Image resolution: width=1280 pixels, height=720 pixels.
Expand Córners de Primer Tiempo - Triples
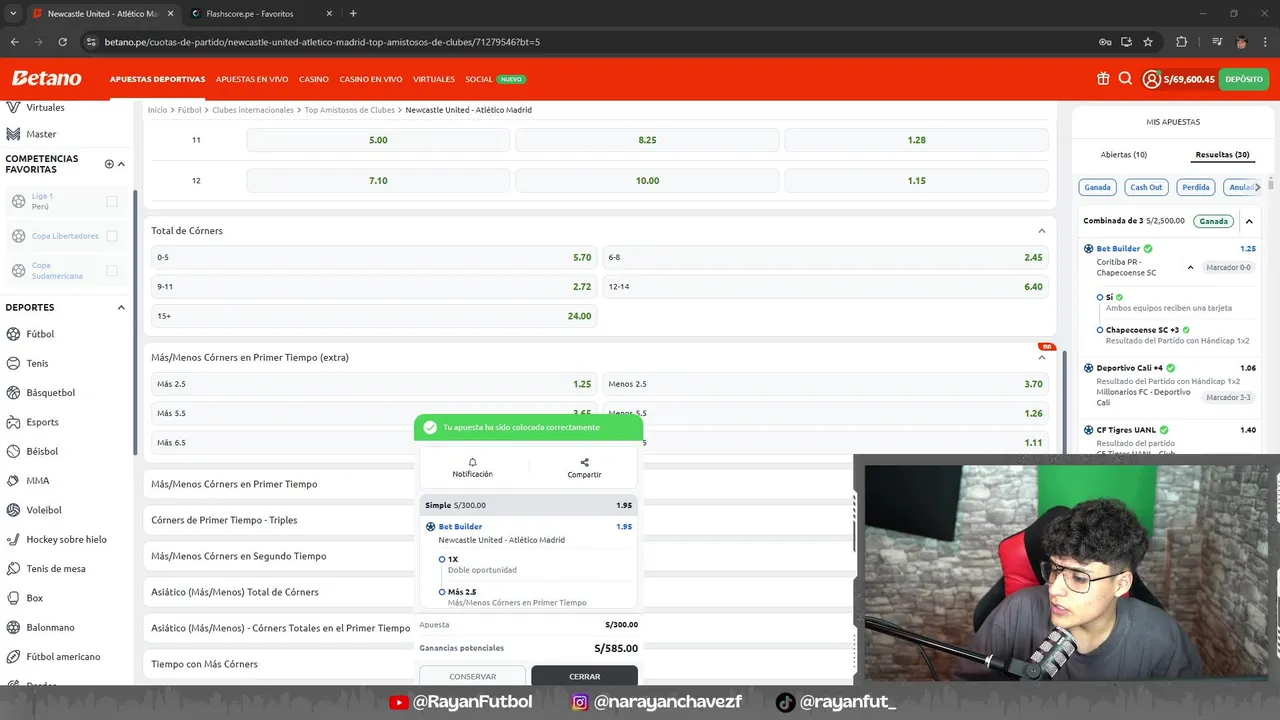click(x=224, y=520)
